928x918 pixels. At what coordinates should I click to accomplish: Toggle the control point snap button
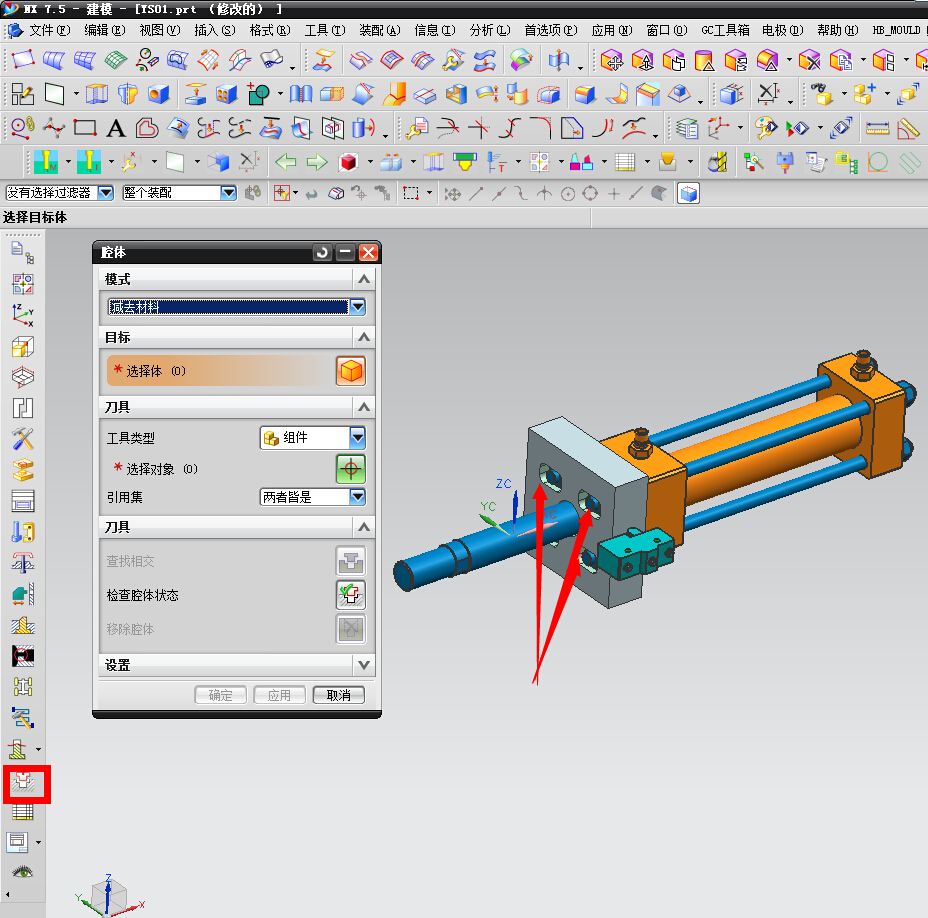tap(521, 194)
